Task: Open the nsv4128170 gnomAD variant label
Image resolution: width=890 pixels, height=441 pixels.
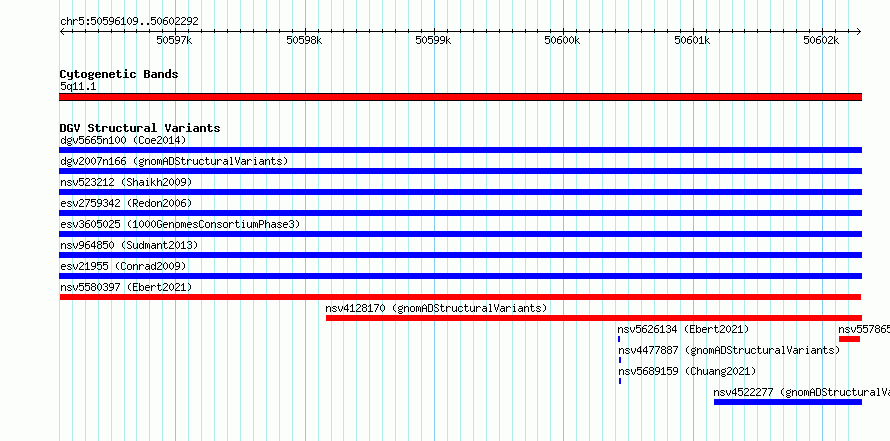Action: 436,308
